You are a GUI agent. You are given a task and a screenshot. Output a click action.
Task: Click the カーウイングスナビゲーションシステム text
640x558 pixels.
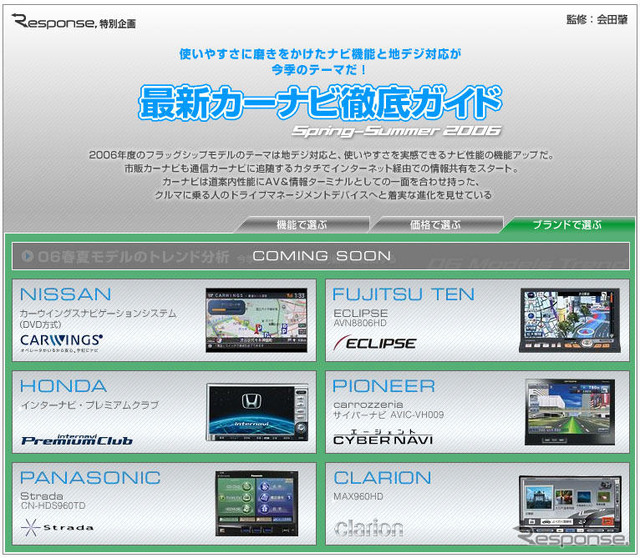[98, 313]
